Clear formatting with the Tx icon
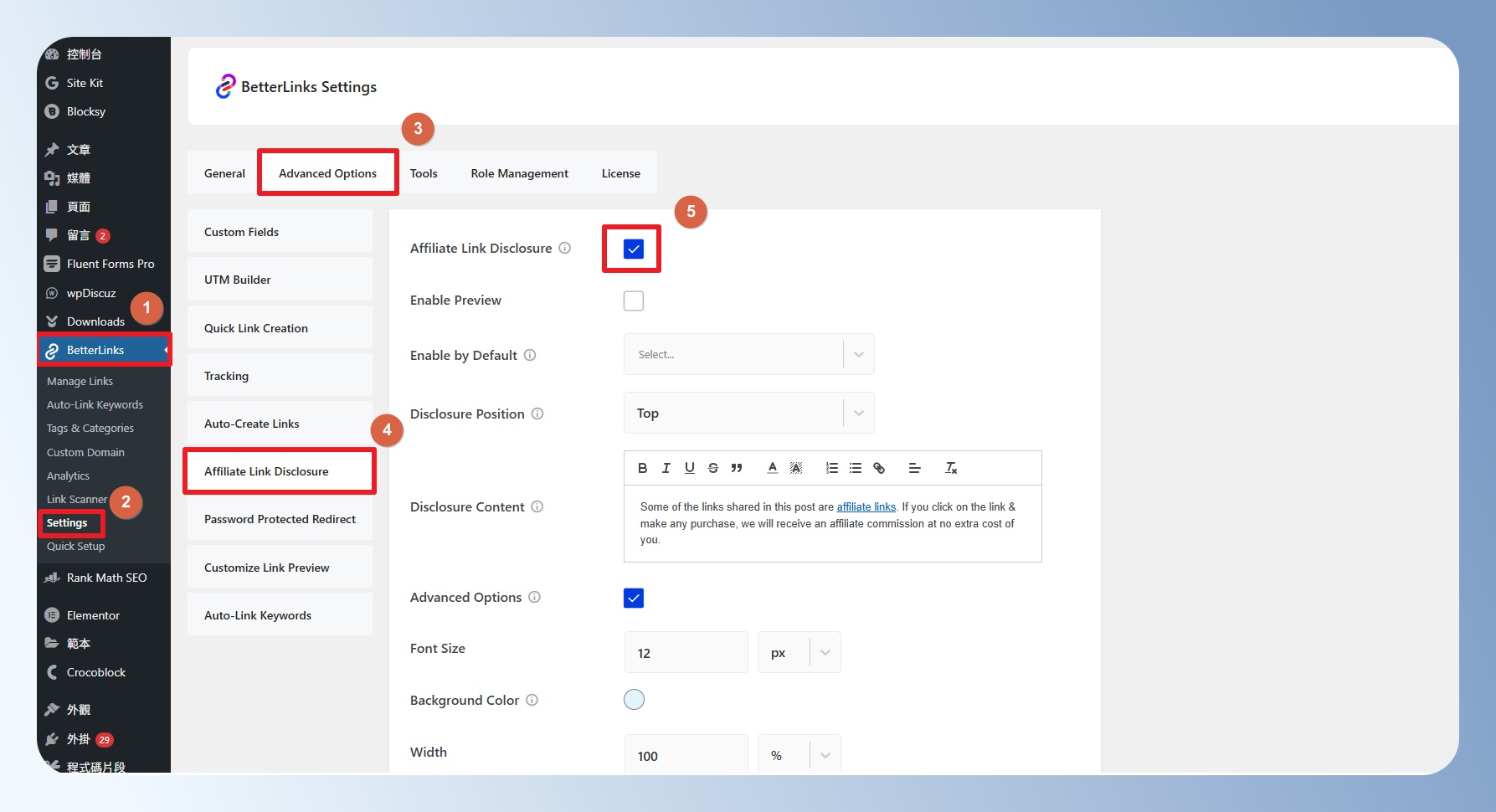This screenshot has height=812, width=1496. (x=951, y=468)
